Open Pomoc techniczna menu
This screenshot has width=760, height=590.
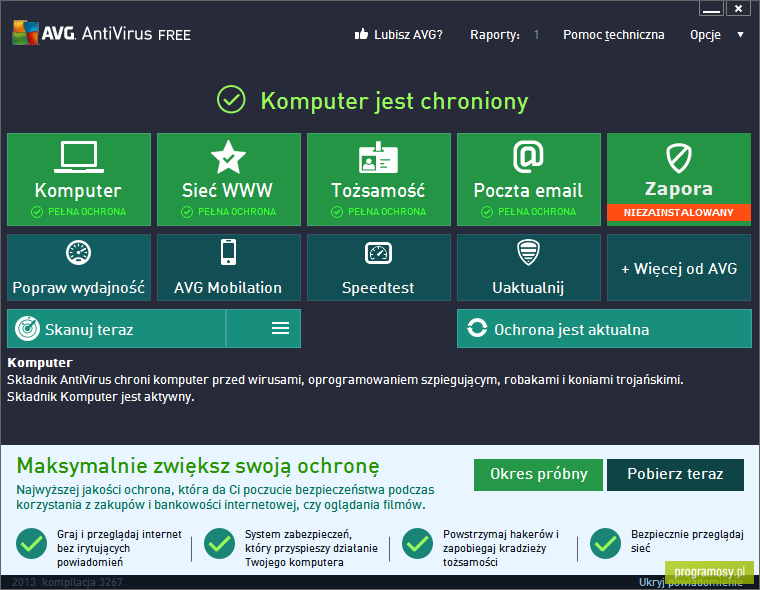click(614, 35)
